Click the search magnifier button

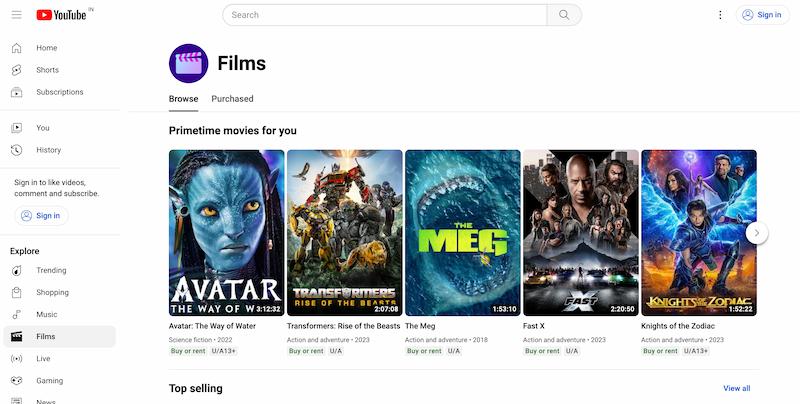(x=564, y=15)
